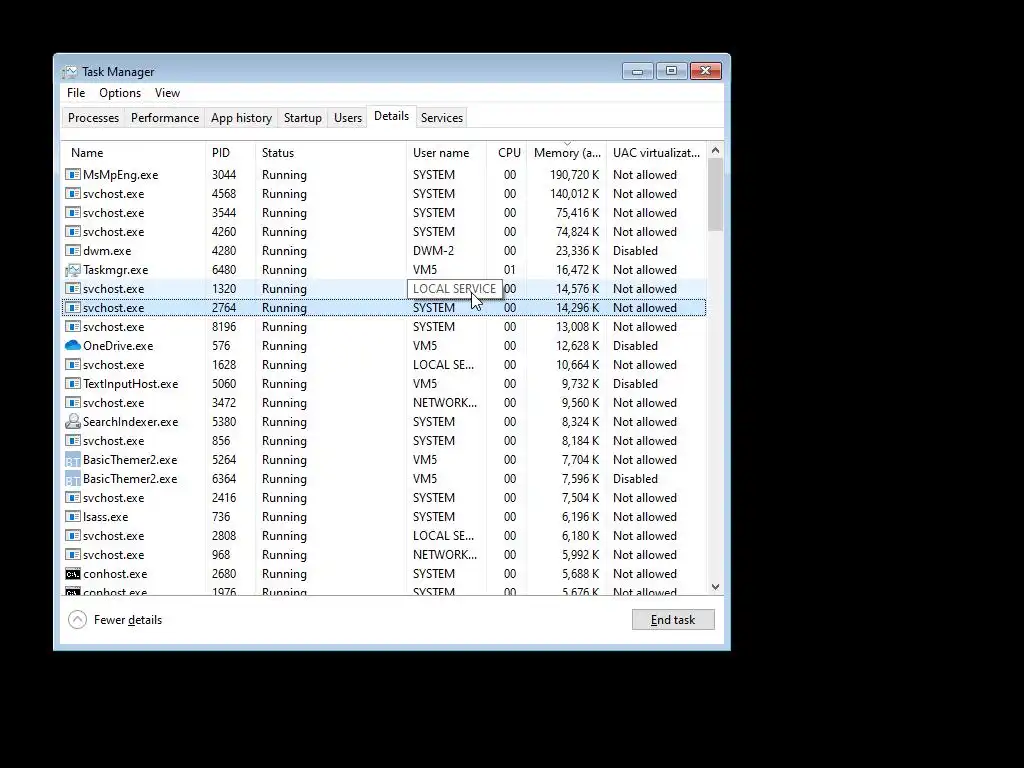This screenshot has width=1024, height=768.
Task: Click icon of svchost.exe PID 4568
Action: (72, 194)
